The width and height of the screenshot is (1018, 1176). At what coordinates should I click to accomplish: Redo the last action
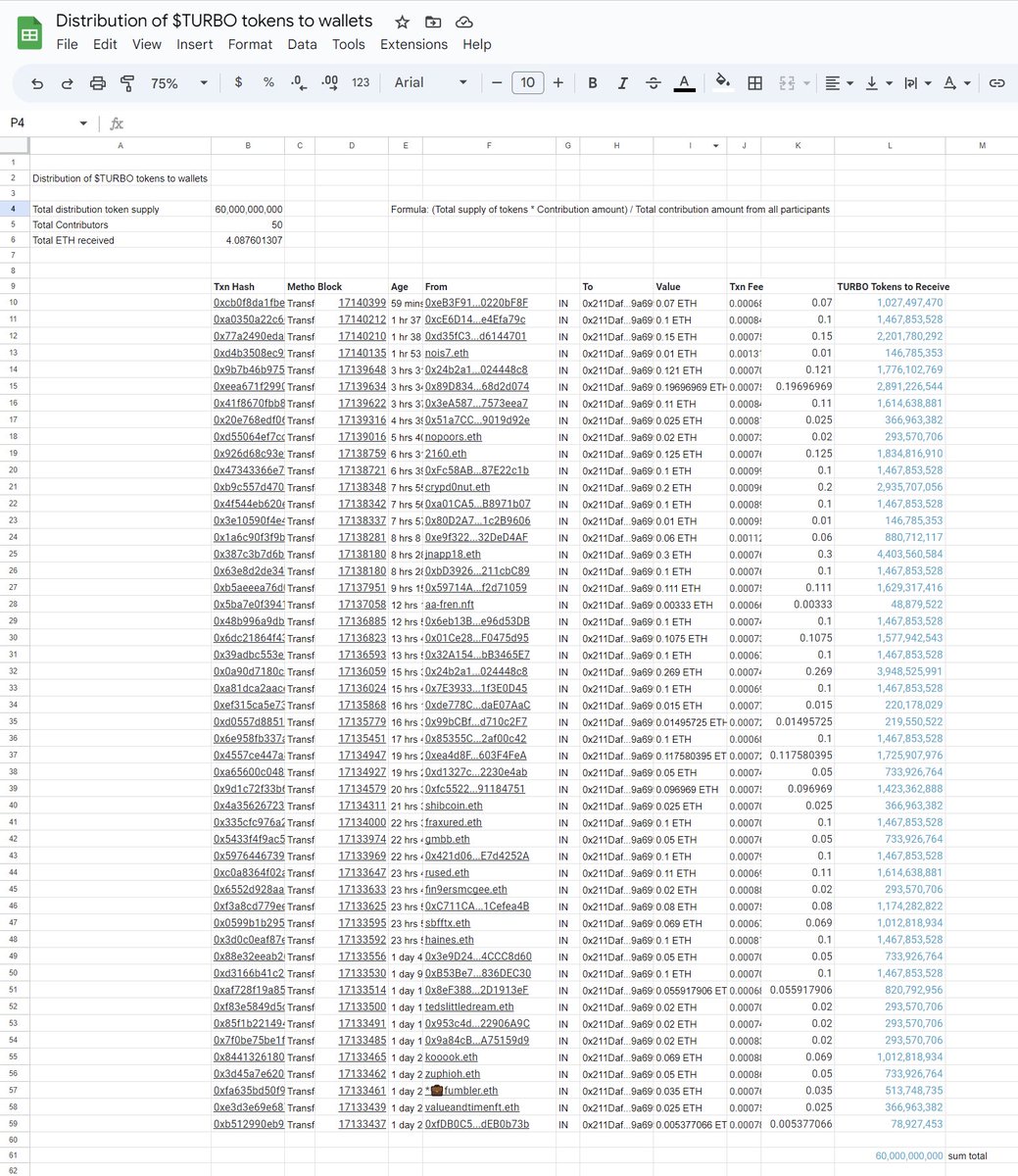(67, 83)
